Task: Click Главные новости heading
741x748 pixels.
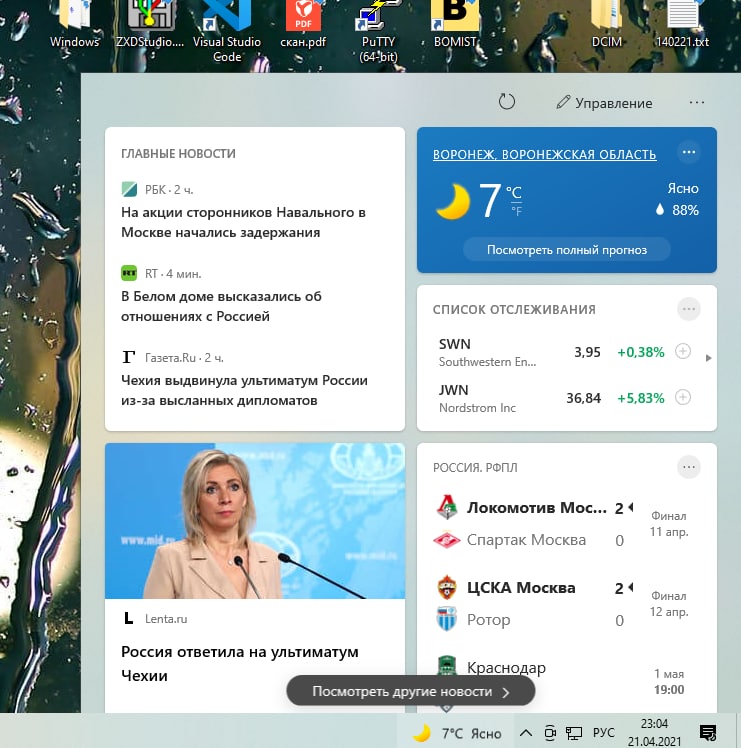Action: coord(178,154)
